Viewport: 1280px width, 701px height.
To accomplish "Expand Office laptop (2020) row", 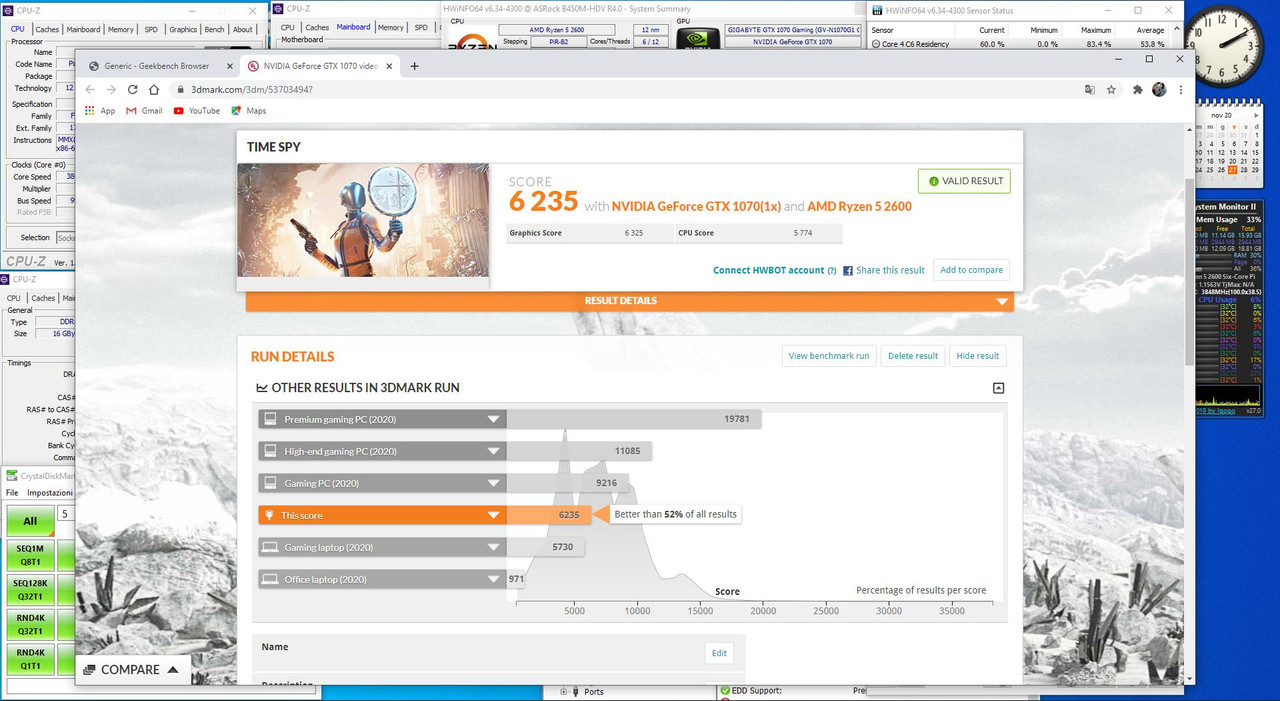I will pos(493,580).
